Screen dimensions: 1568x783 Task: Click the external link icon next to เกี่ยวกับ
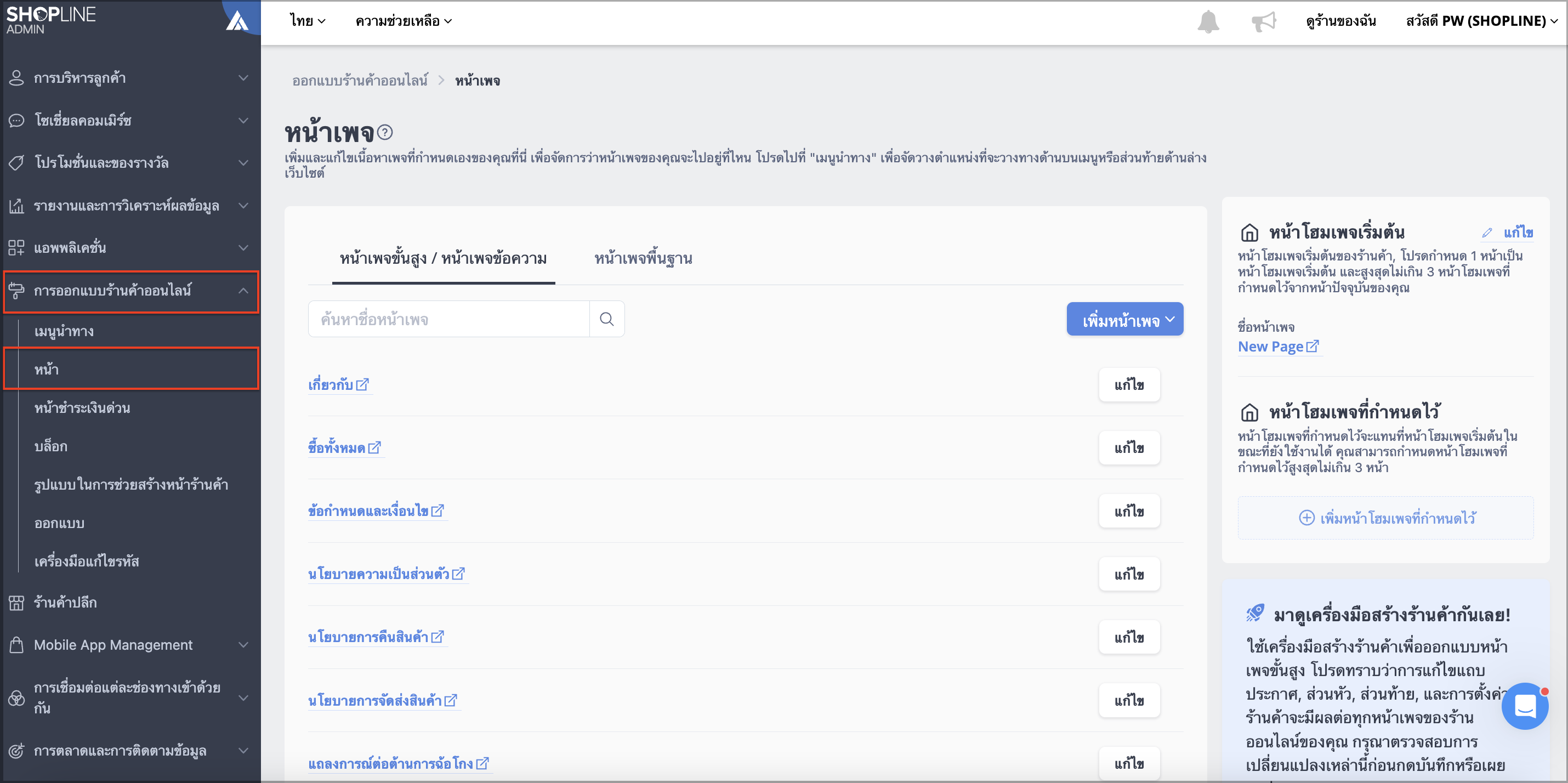[362, 385]
